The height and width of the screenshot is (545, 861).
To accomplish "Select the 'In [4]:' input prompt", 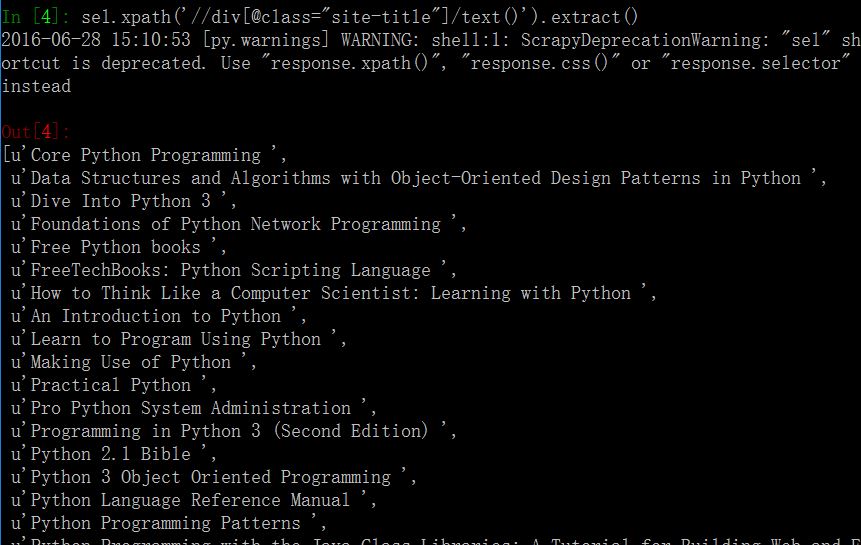I will click(36, 16).
